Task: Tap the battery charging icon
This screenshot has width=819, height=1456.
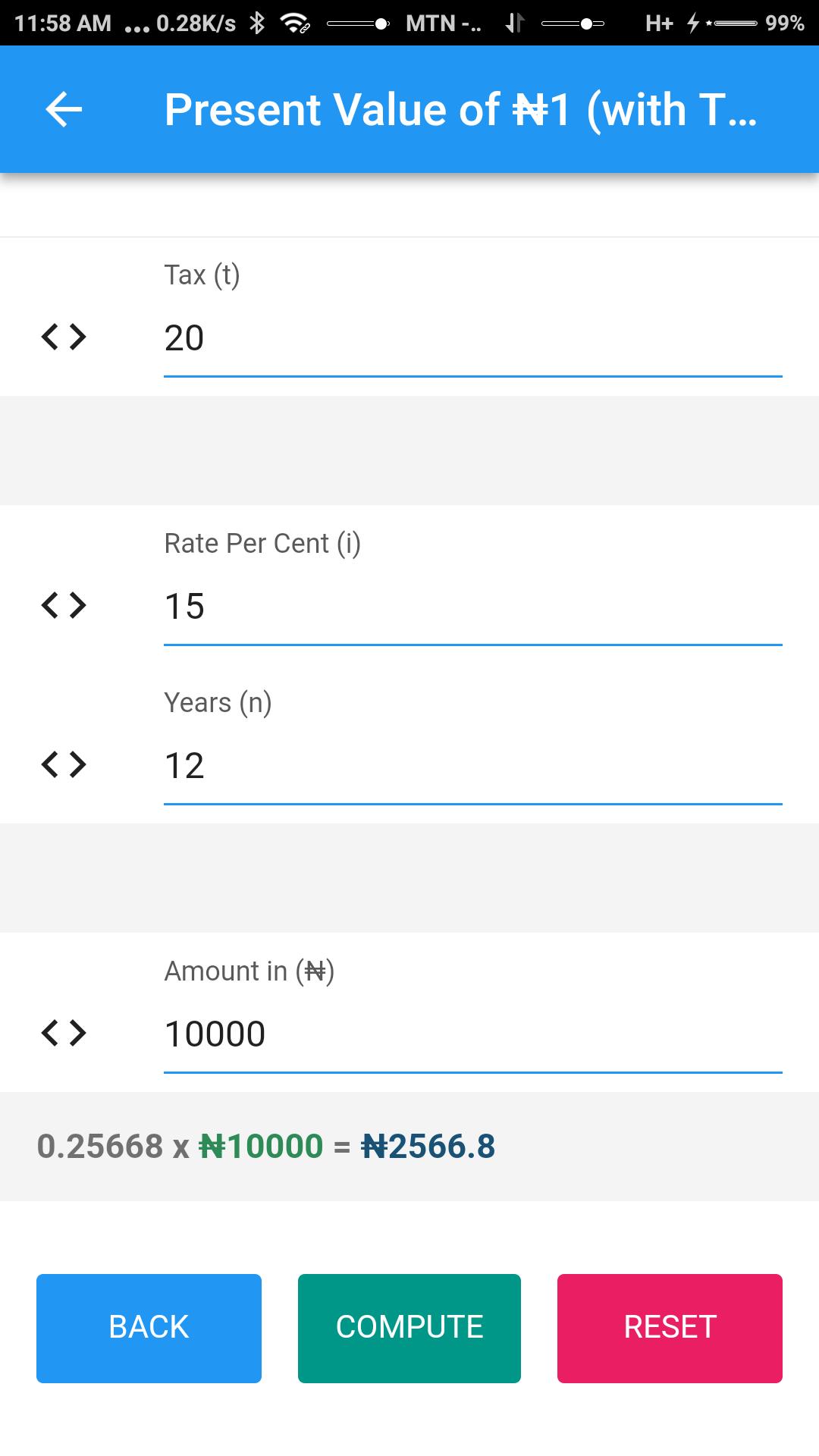Action: tap(693, 23)
